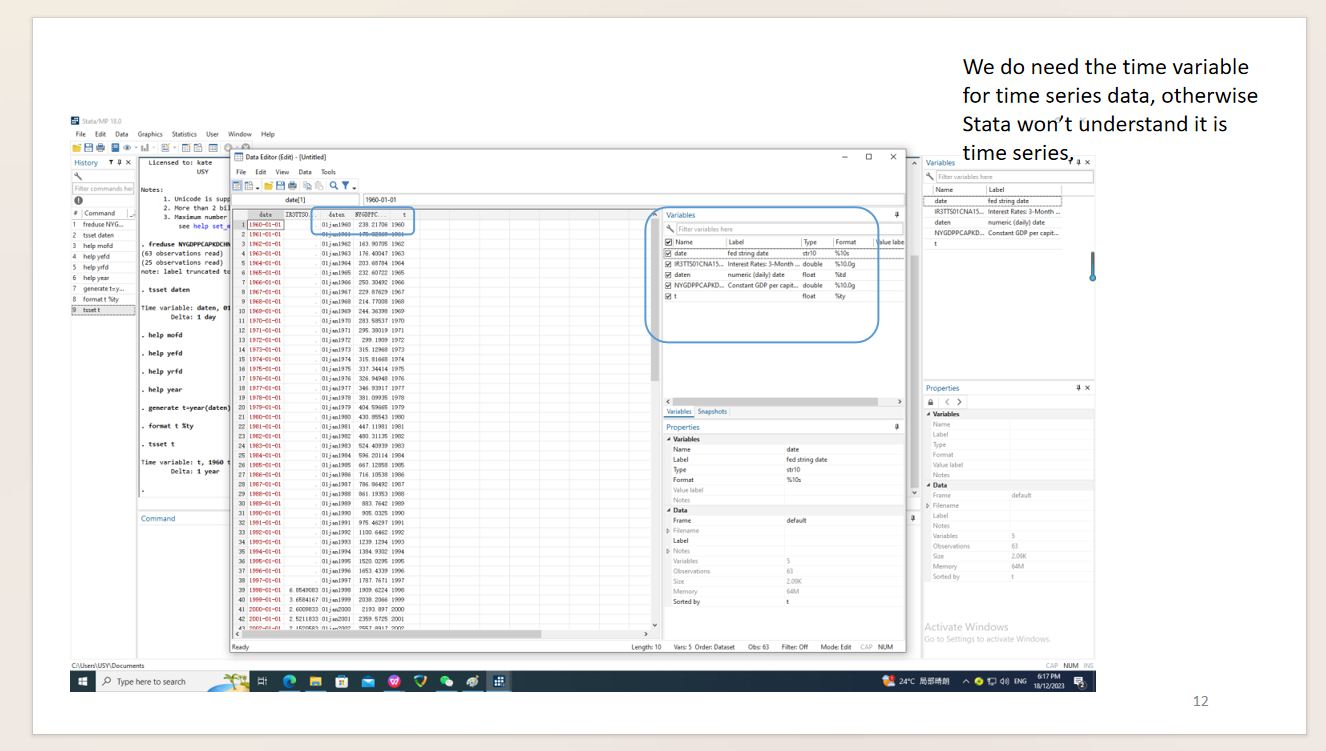Click the lock icon in the Properties panel
1326x751 pixels.
click(x=931, y=402)
